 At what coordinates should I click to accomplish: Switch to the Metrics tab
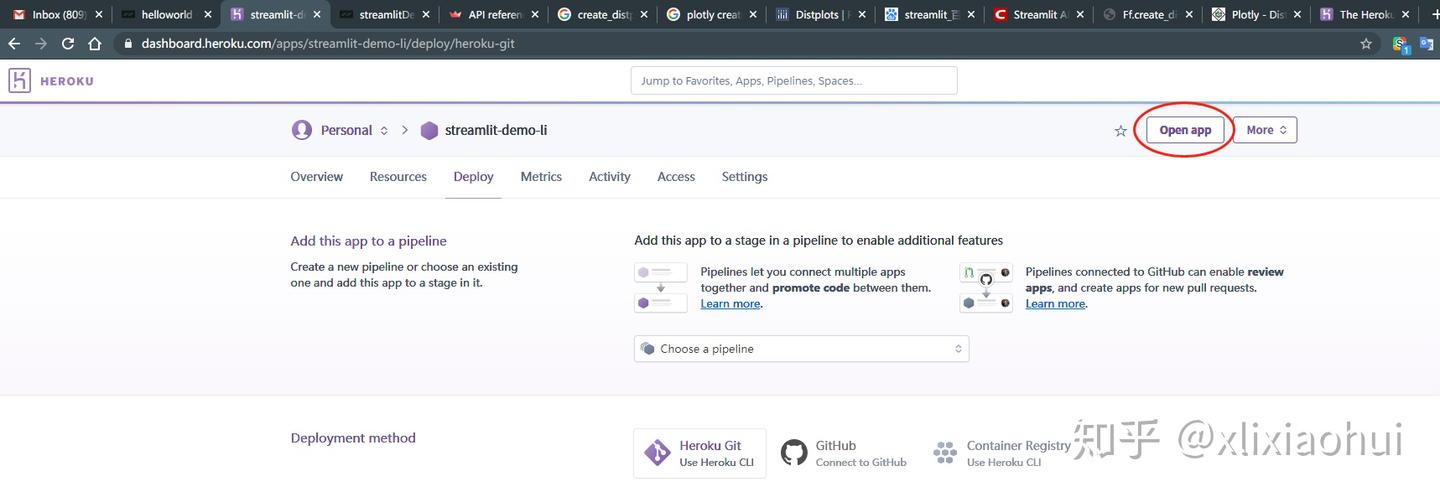541,177
